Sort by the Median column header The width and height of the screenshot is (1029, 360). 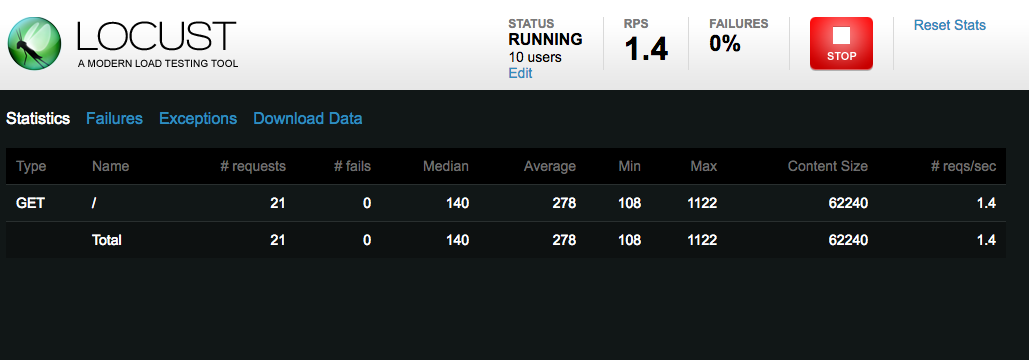pos(446,167)
